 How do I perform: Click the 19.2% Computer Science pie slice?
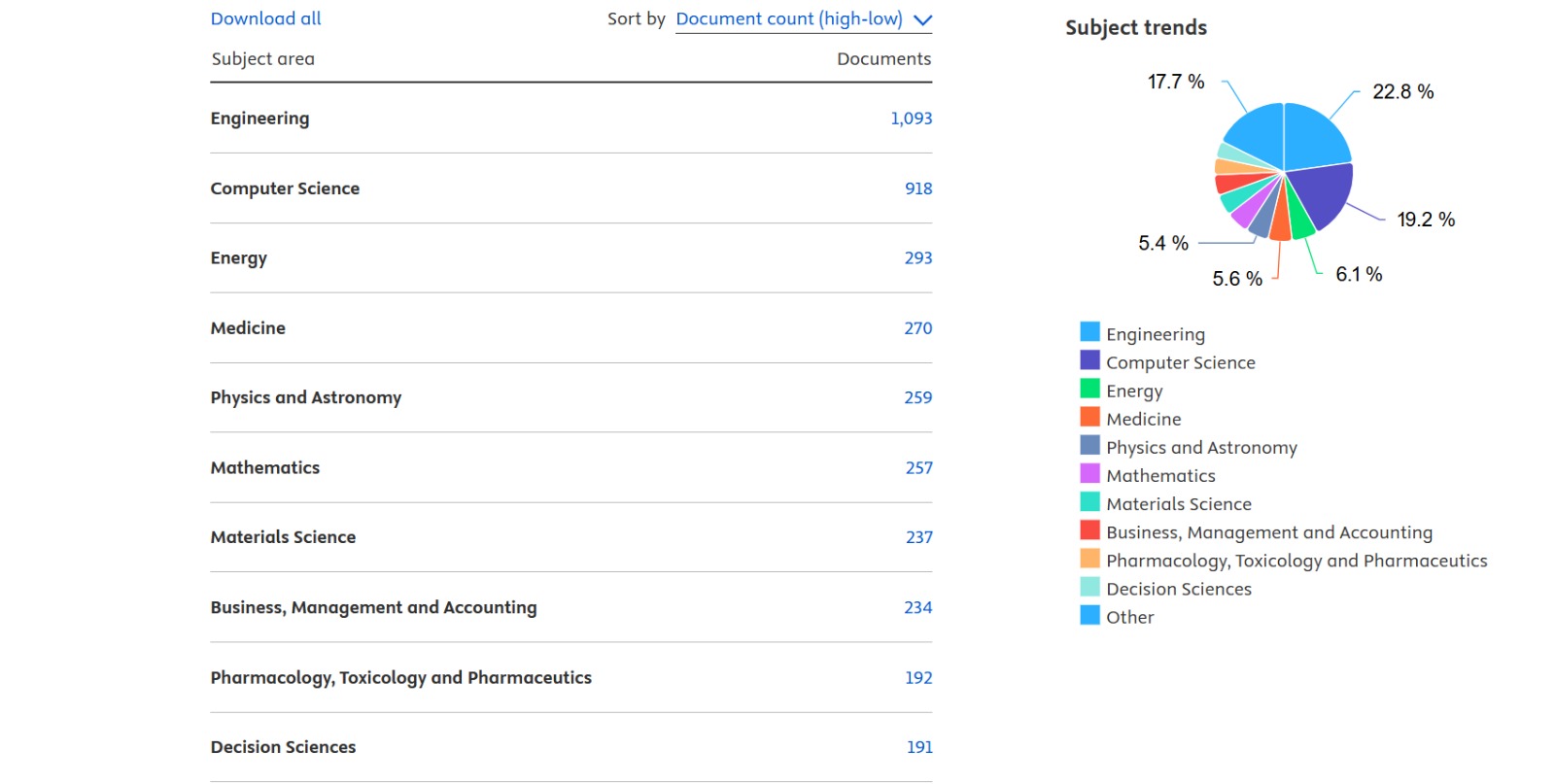(x=1322, y=192)
